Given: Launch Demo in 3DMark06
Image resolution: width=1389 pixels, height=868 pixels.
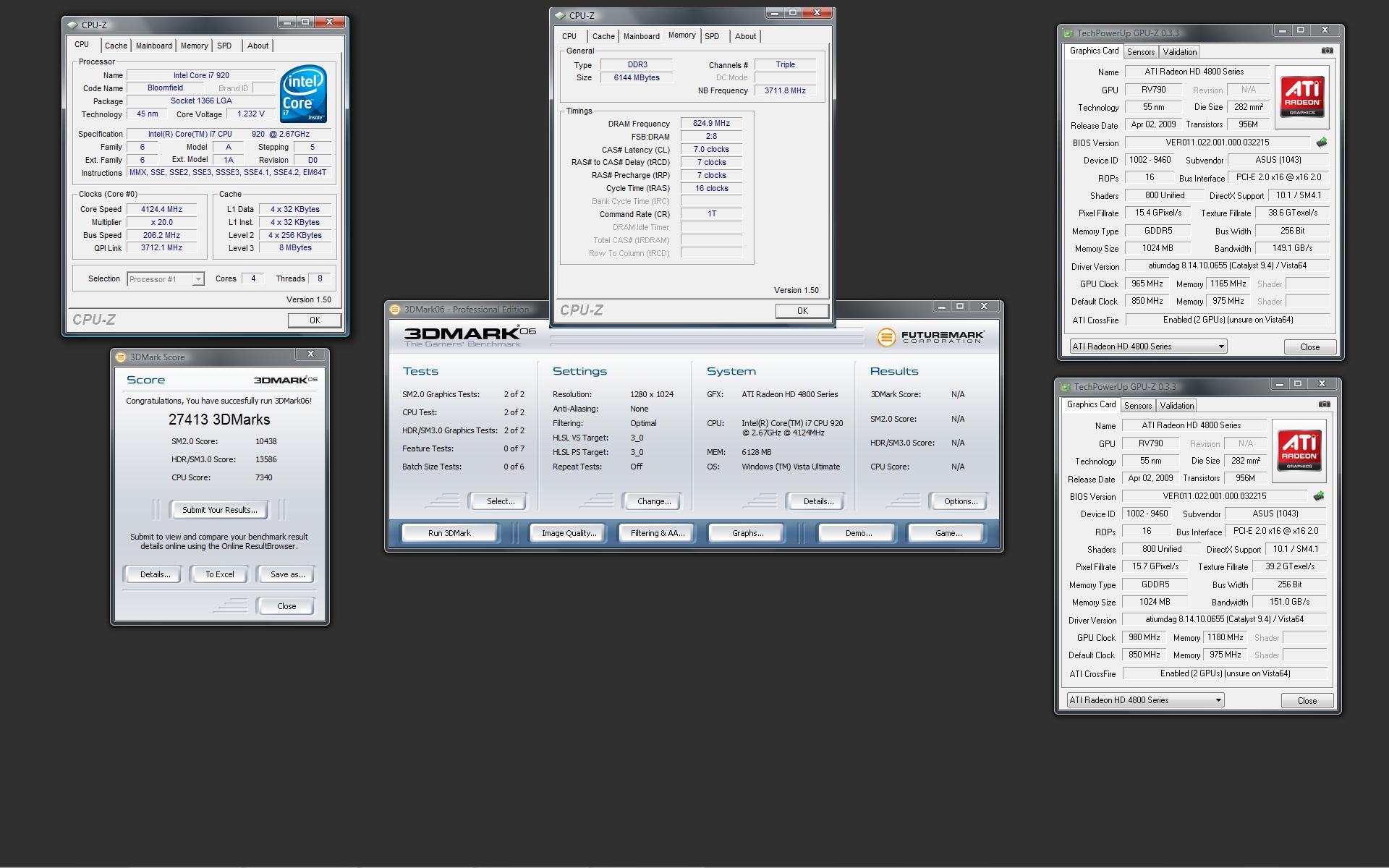Looking at the screenshot, I should pos(858,533).
